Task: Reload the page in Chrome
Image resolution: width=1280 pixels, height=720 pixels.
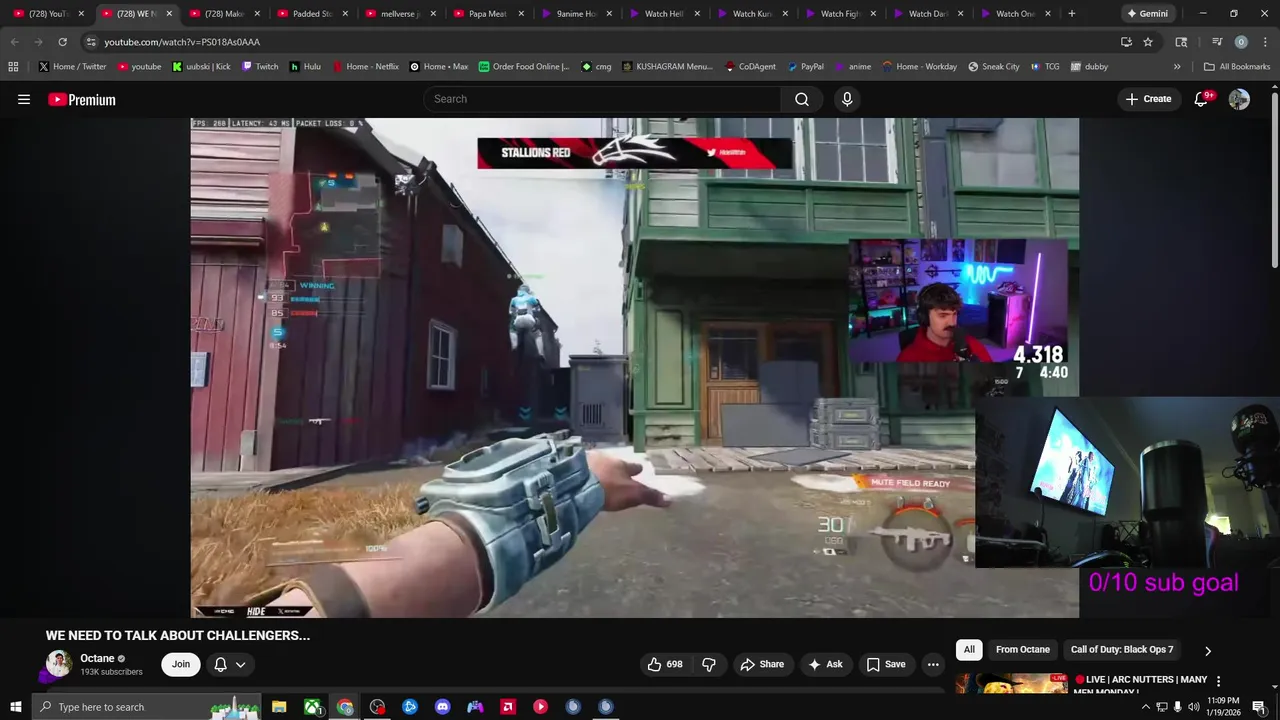Action: pyautogui.click(x=62, y=42)
